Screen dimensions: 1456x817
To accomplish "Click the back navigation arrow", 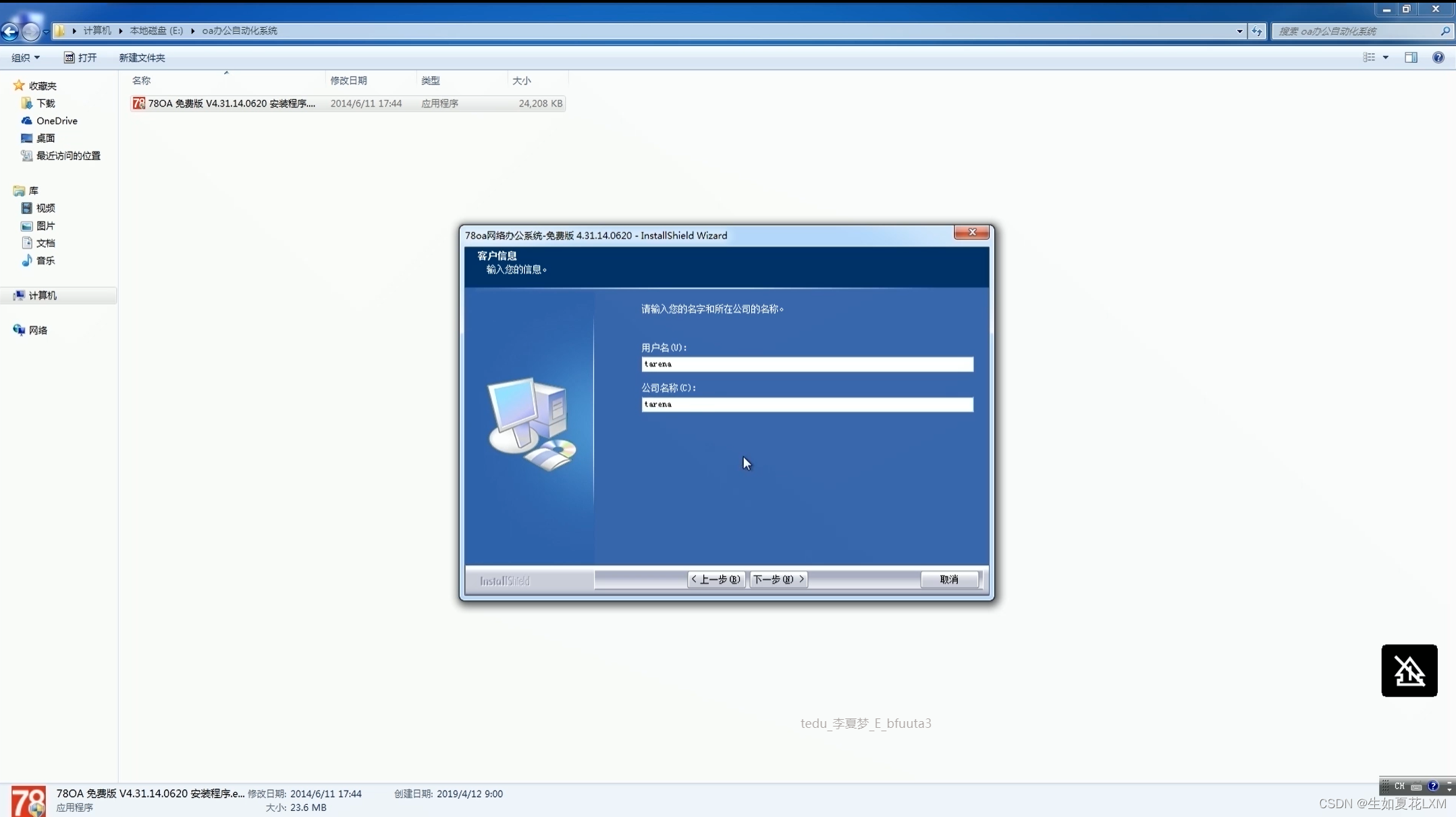I will (10, 31).
